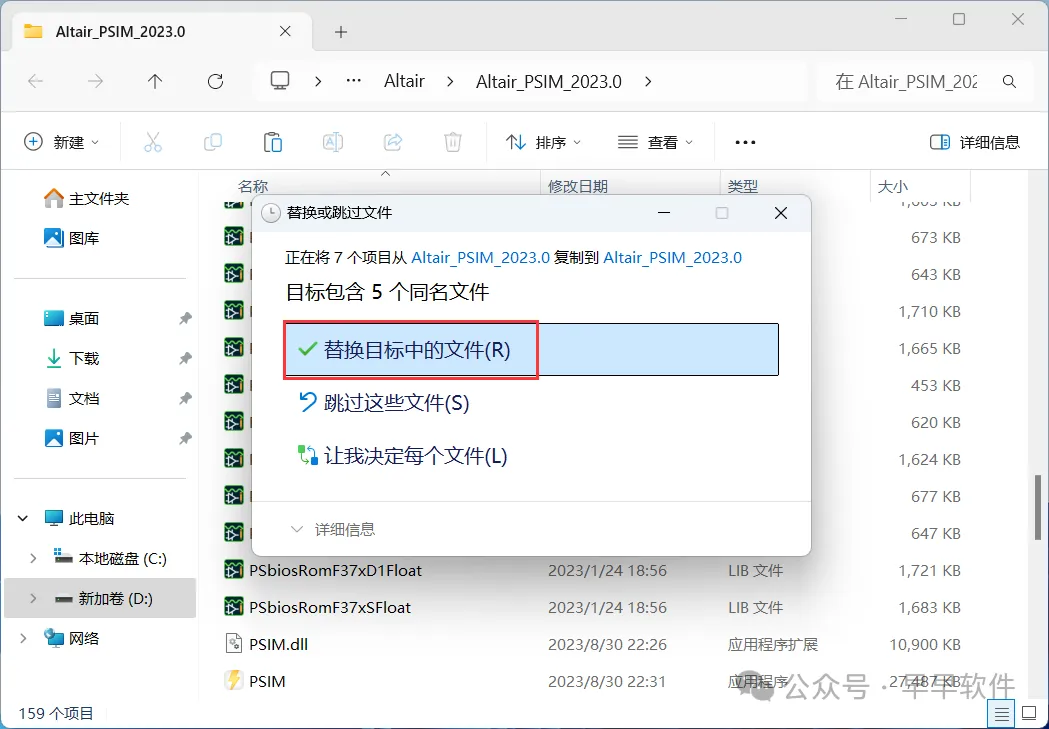Select PSbiosRomF37xSFloat file

330,607
